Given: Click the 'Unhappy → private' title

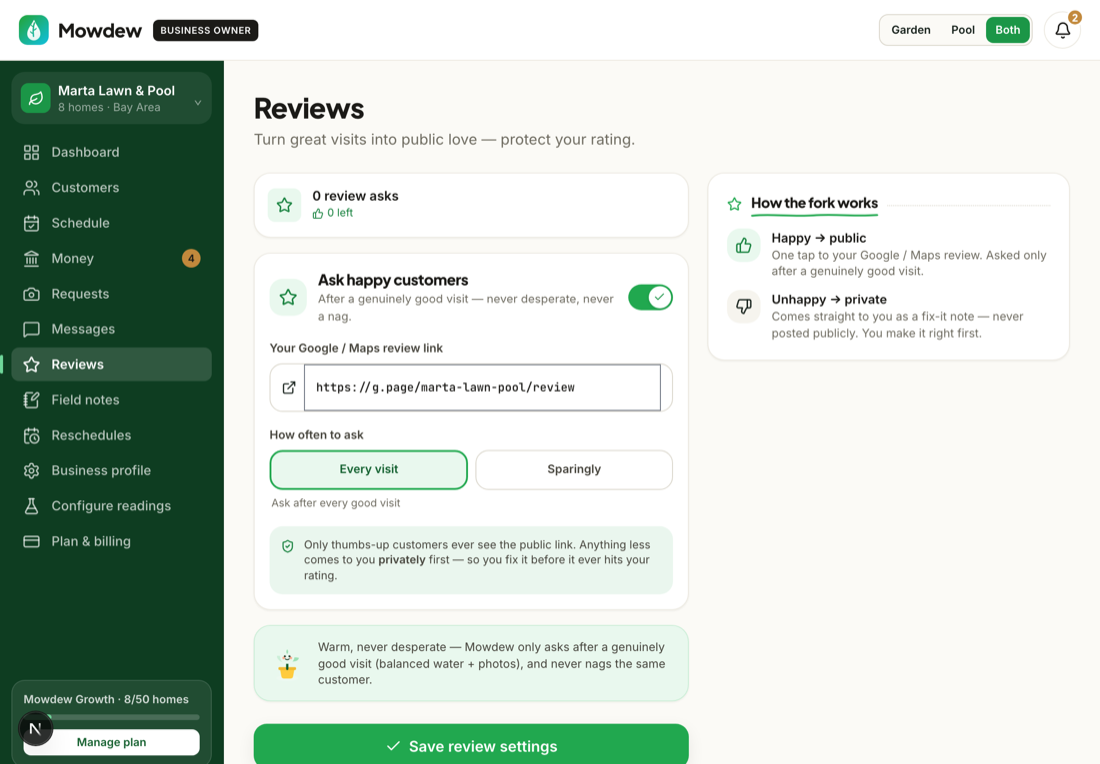Looking at the screenshot, I should [x=829, y=300].
